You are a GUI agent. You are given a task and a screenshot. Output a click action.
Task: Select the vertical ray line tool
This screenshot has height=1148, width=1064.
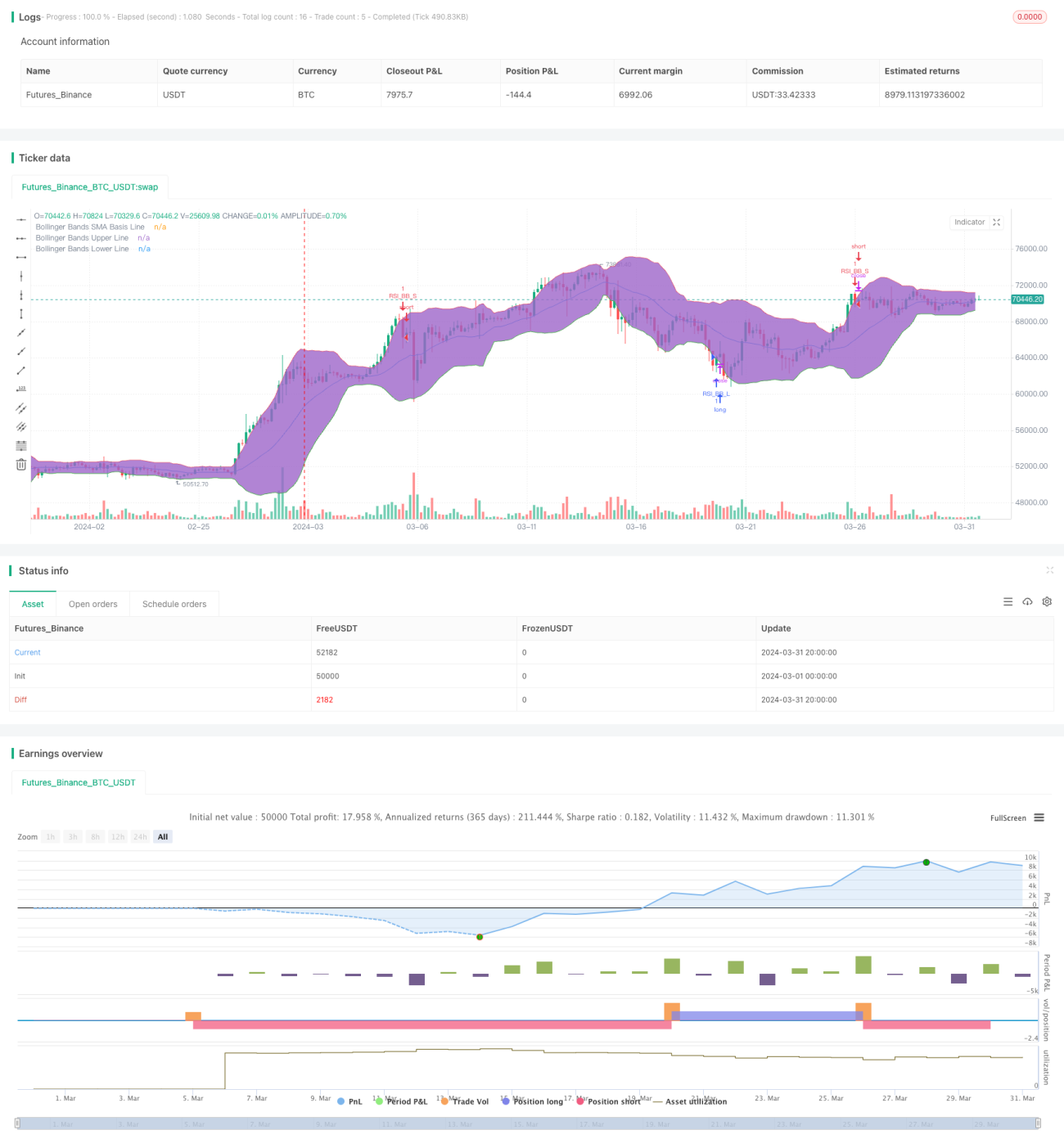21,295
